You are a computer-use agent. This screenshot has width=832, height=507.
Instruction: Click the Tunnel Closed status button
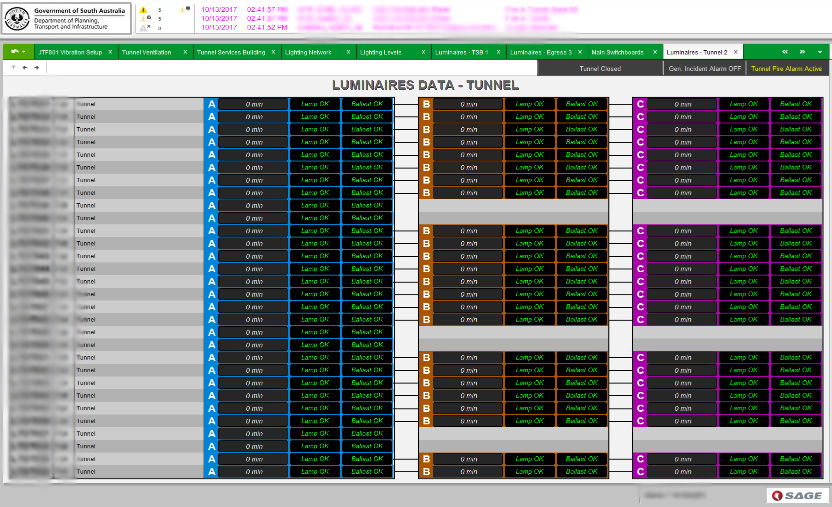[x=600, y=68]
